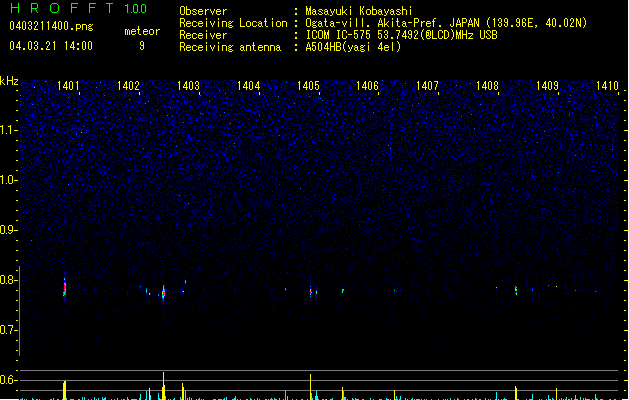The width and height of the screenshot is (629, 400).
Task: Click the HROFFT program title
Action: (x=62, y=8)
